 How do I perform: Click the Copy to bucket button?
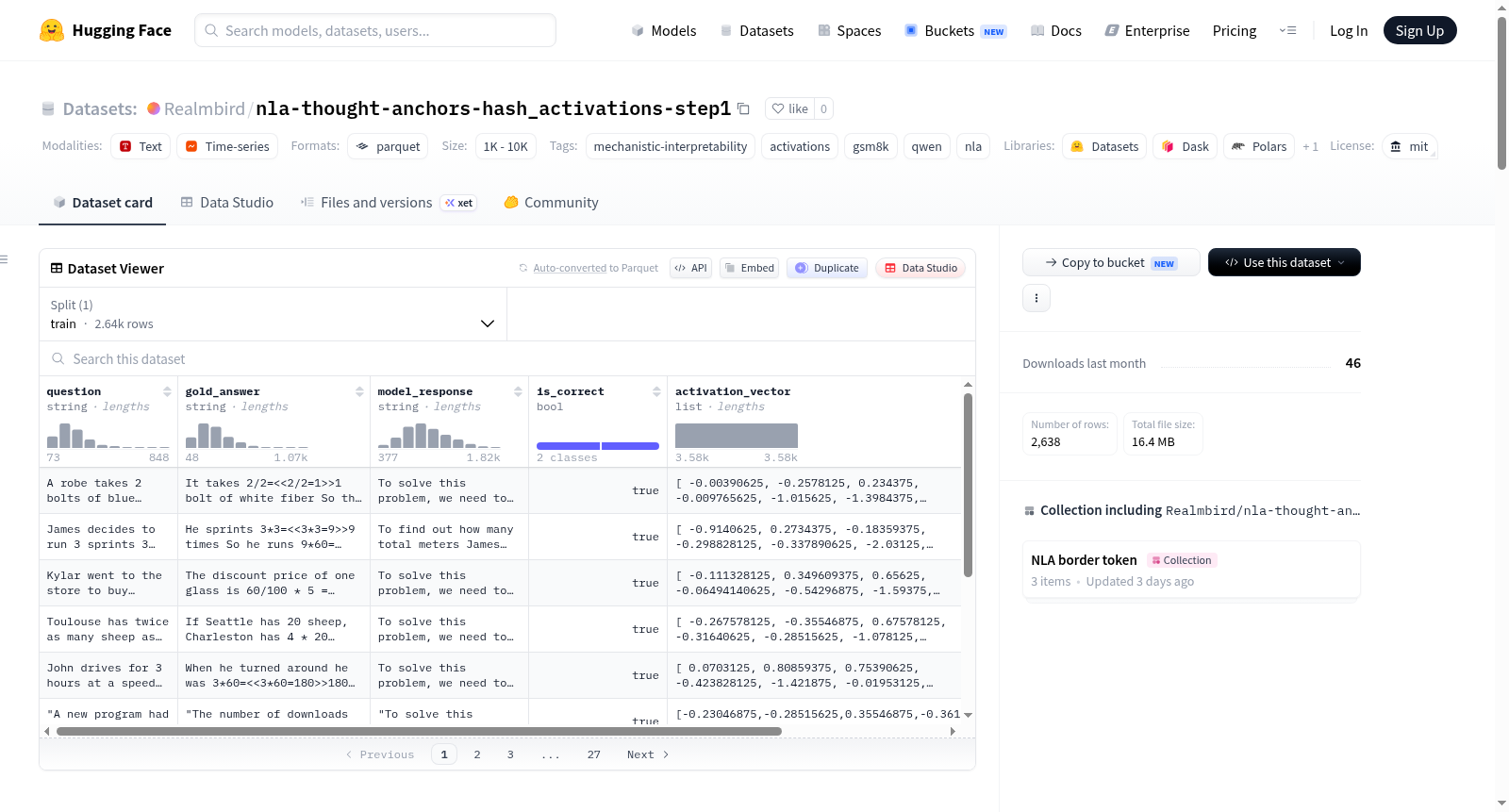point(1111,262)
